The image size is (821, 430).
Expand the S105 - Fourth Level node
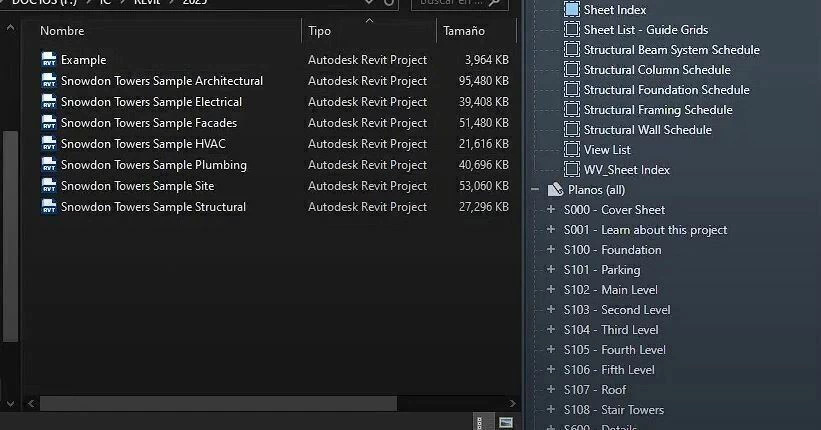tap(551, 349)
